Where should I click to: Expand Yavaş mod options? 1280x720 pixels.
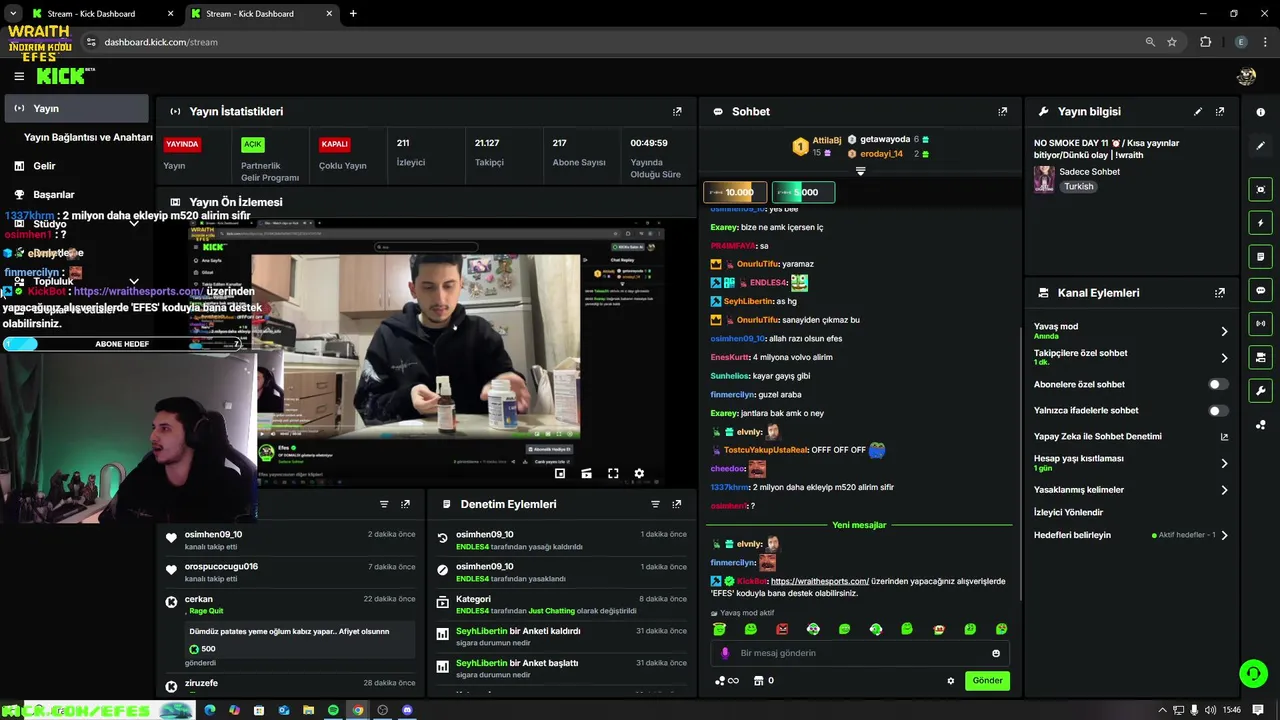click(1224, 331)
